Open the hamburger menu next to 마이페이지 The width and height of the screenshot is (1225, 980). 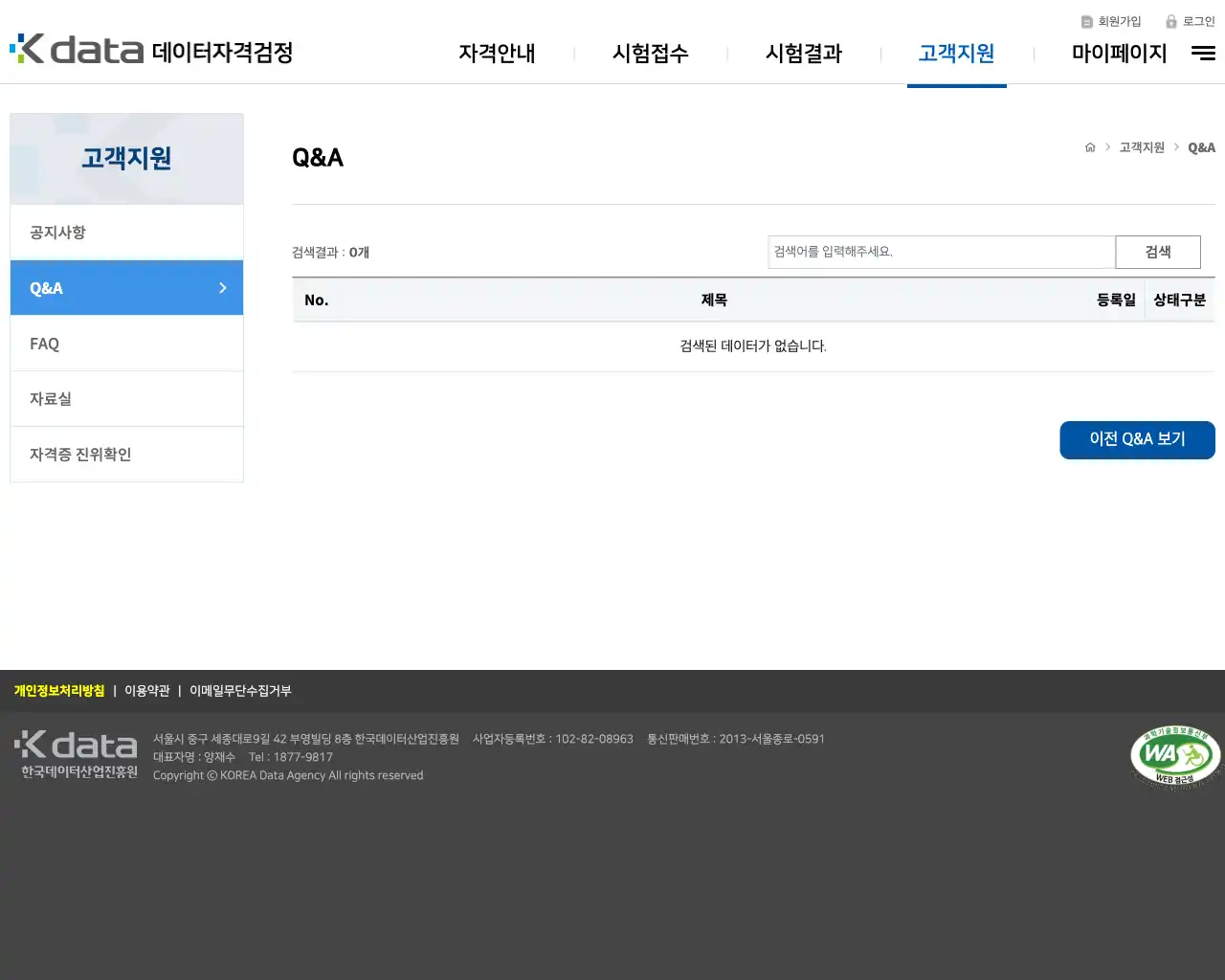coord(1202,54)
